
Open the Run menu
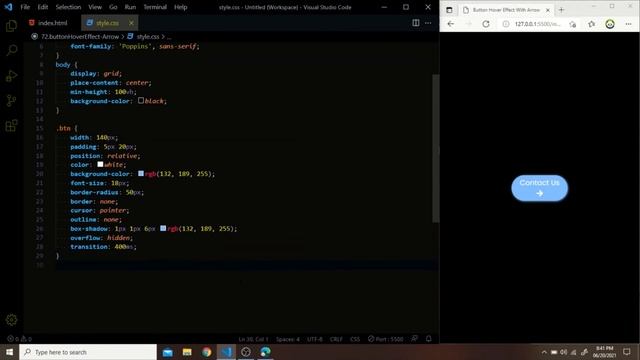tap(130, 7)
